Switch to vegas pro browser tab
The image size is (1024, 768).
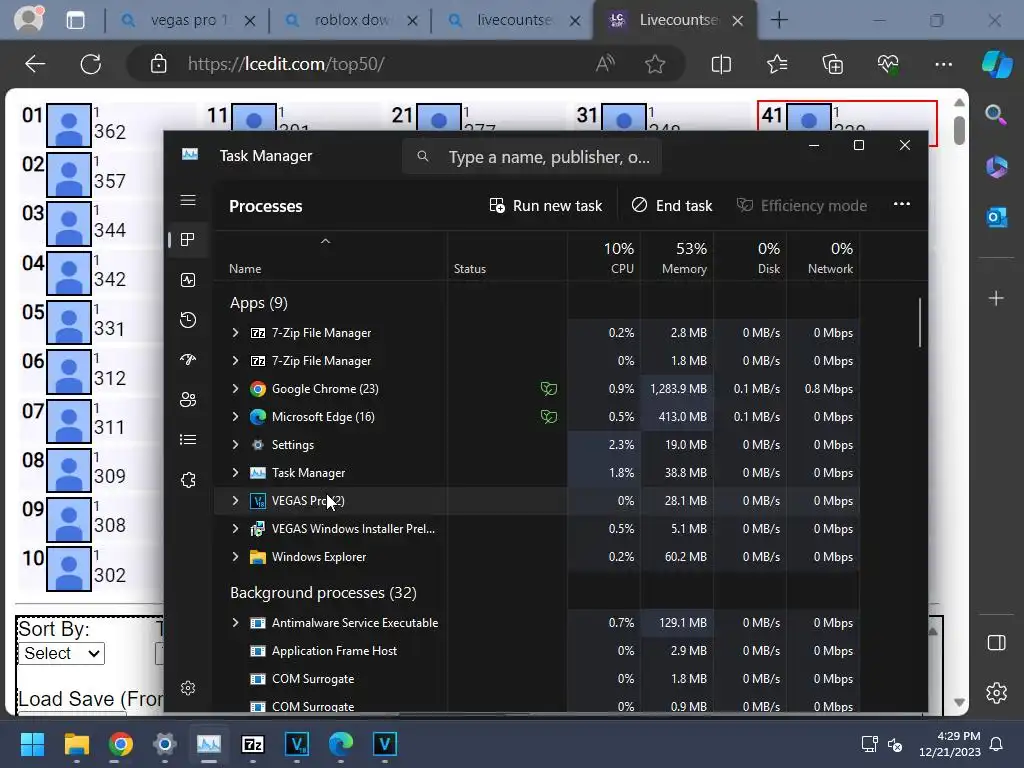coord(186,20)
